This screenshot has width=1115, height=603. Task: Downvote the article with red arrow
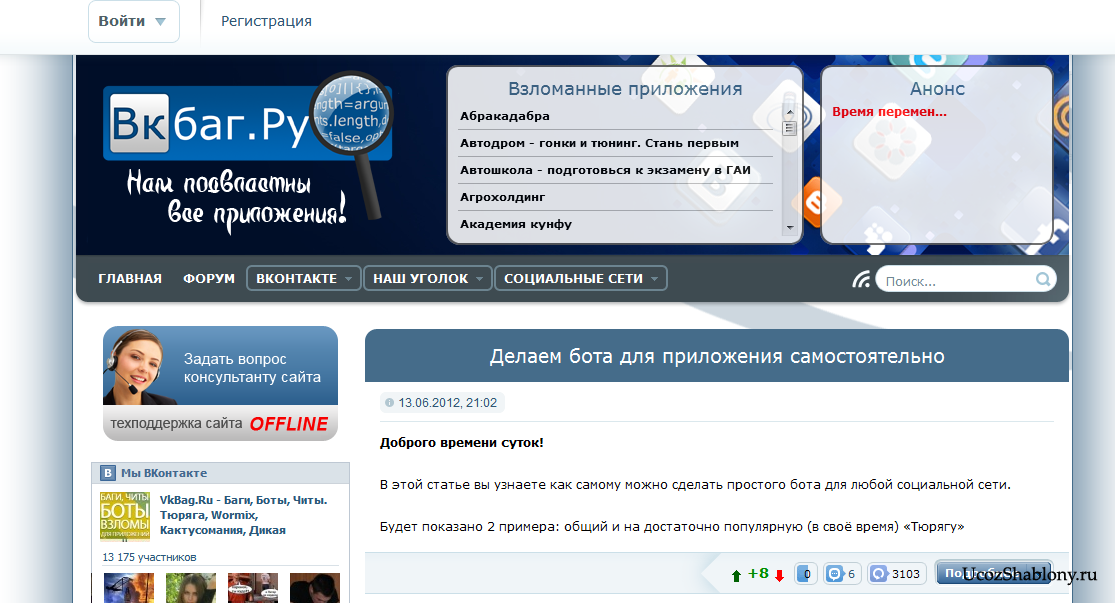click(779, 575)
